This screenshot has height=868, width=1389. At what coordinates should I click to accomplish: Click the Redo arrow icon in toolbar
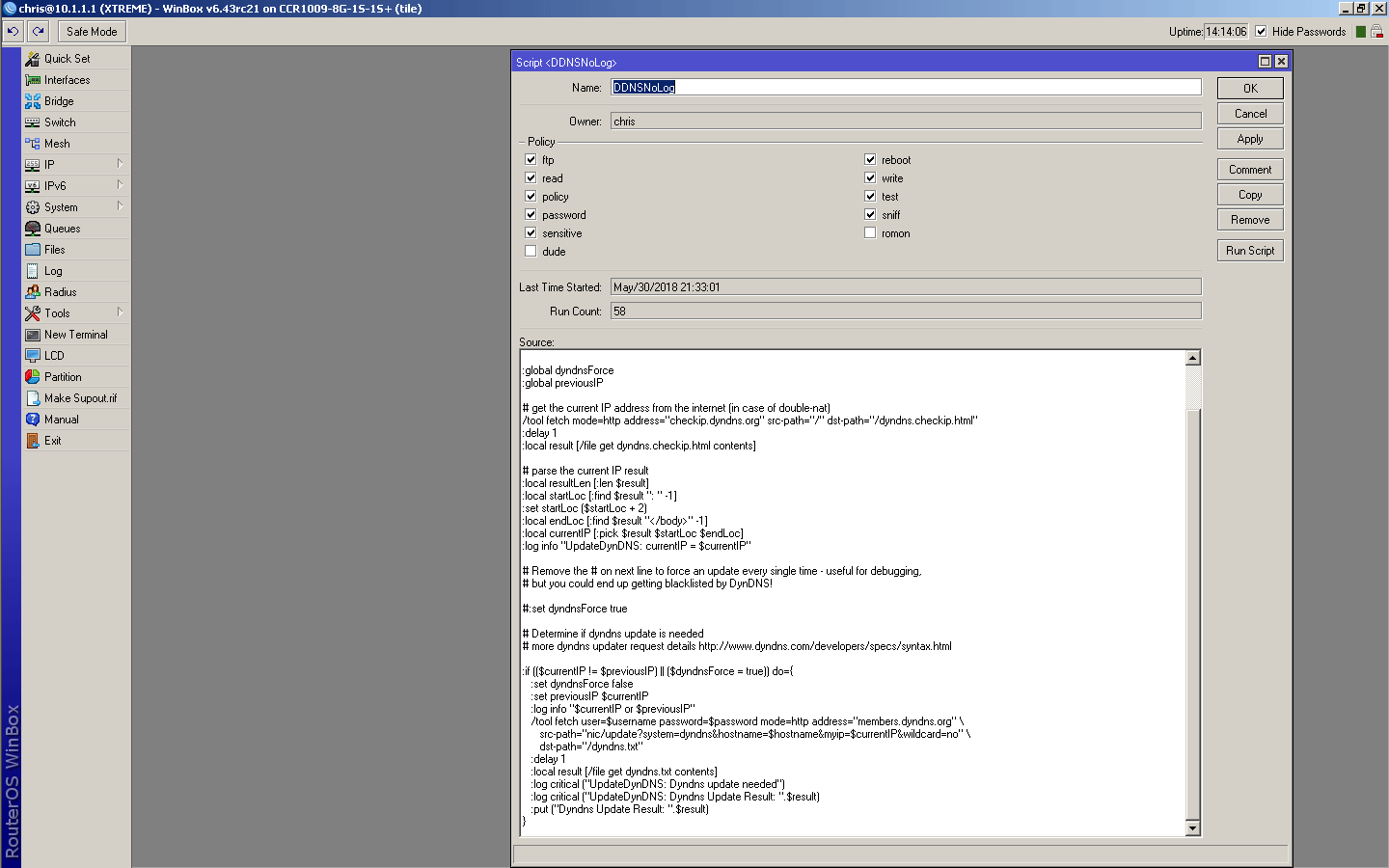38,32
